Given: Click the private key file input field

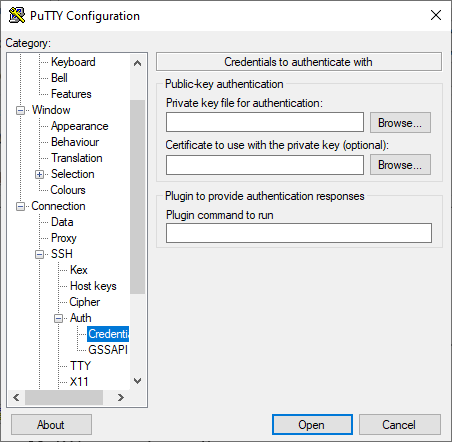Looking at the screenshot, I should click(x=265, y=122).
